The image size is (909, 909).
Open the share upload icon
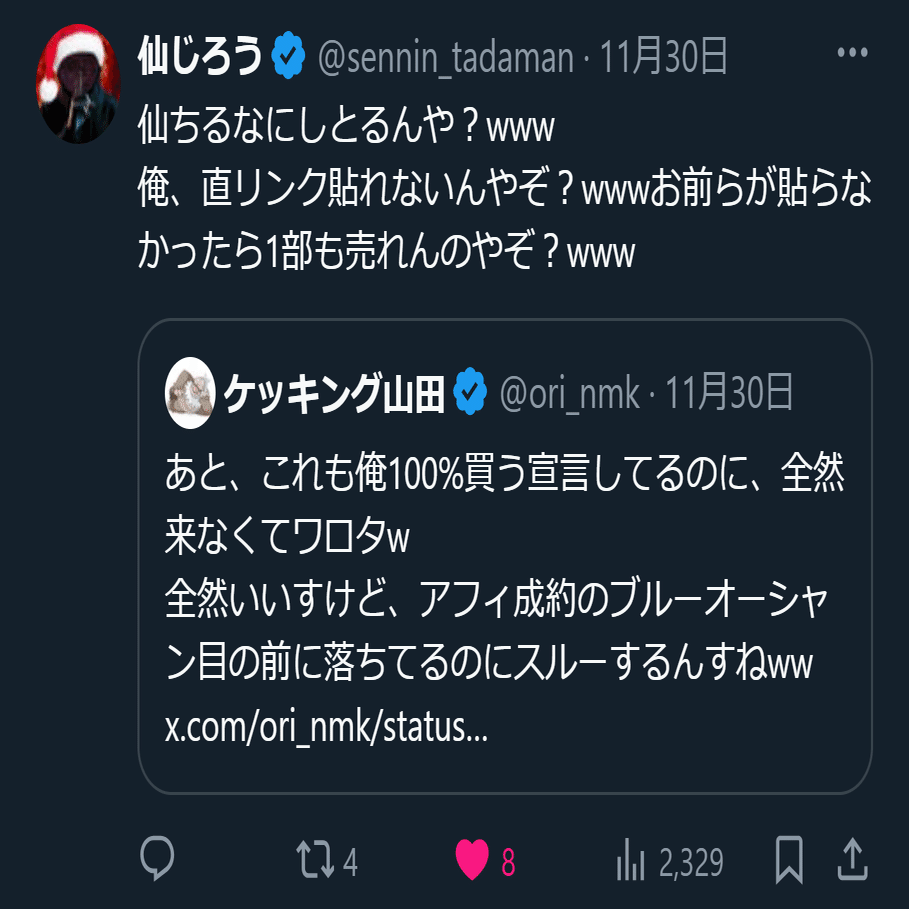tap(852, 859)
